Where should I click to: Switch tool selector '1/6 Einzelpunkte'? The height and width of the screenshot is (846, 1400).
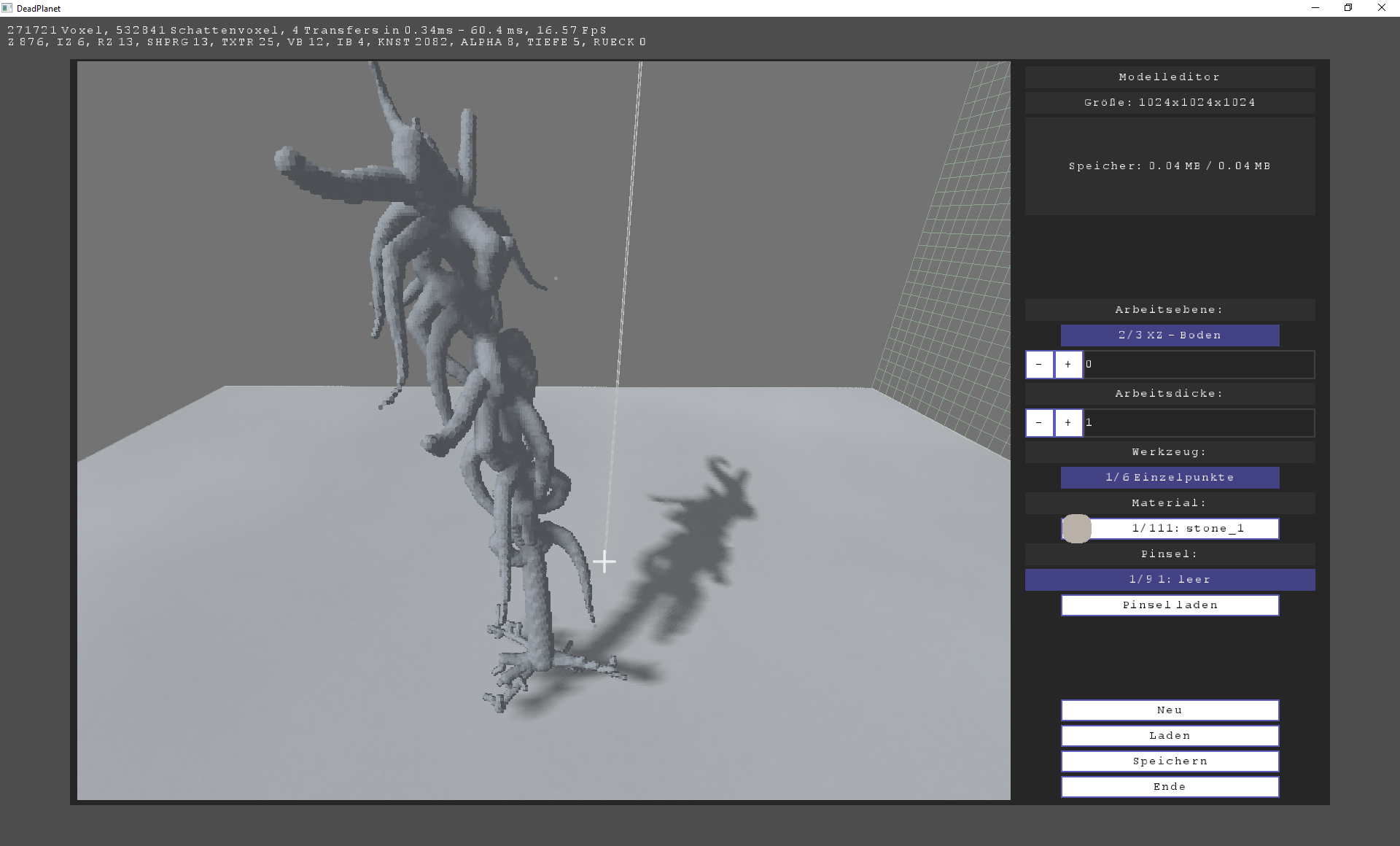(1170, 478)
